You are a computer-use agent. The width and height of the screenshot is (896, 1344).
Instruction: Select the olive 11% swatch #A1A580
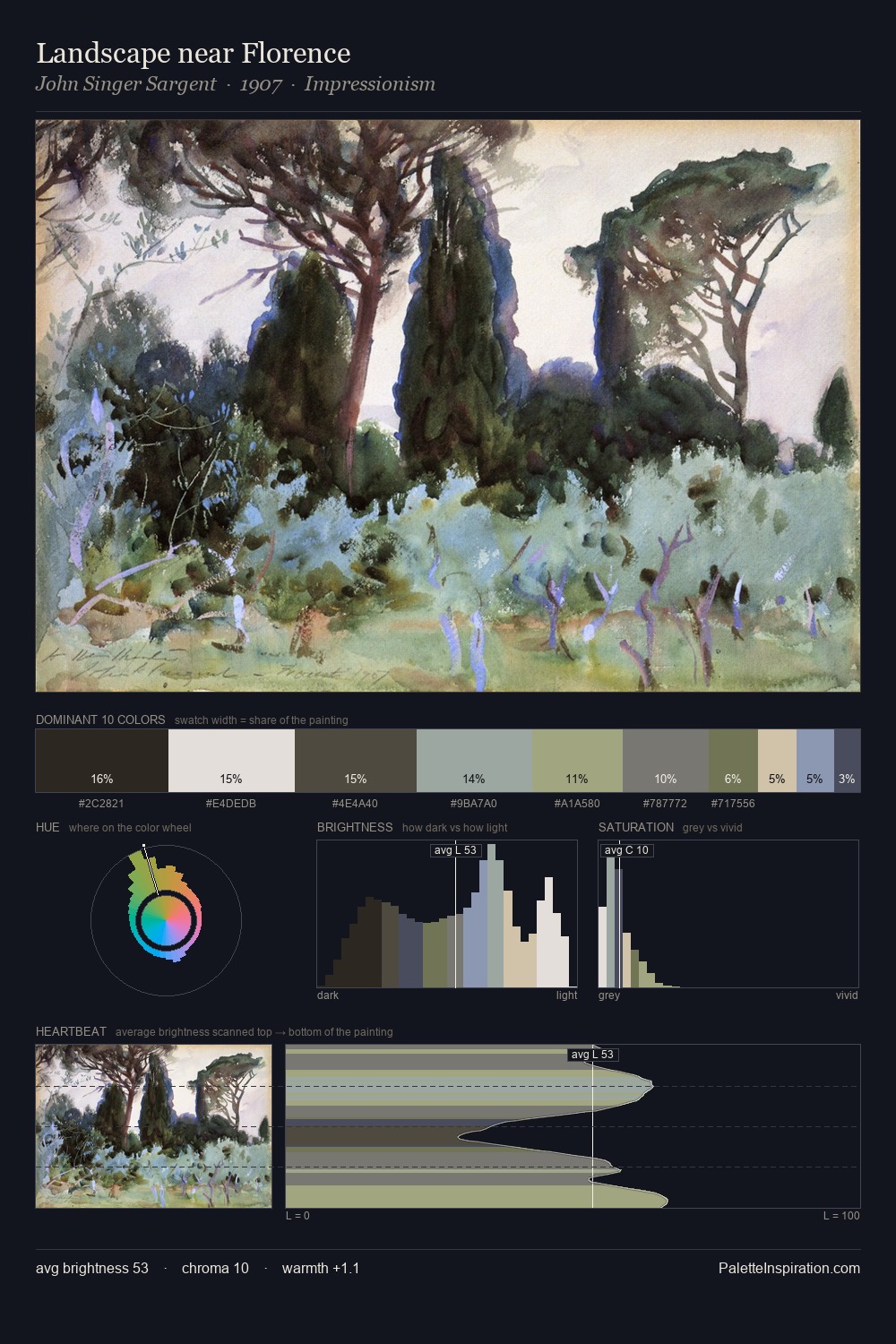click(x=577, y=761)
